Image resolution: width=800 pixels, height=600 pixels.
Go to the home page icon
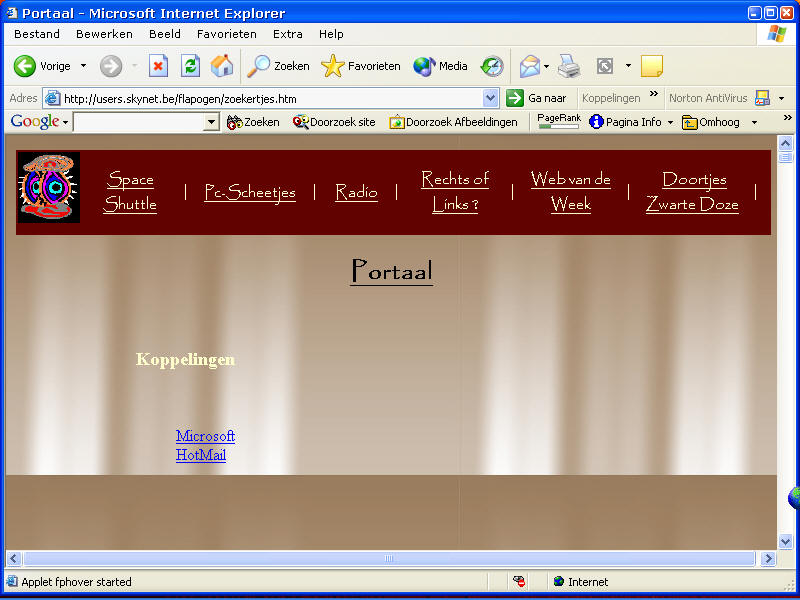pyautogui.click(x=222, y=66)
